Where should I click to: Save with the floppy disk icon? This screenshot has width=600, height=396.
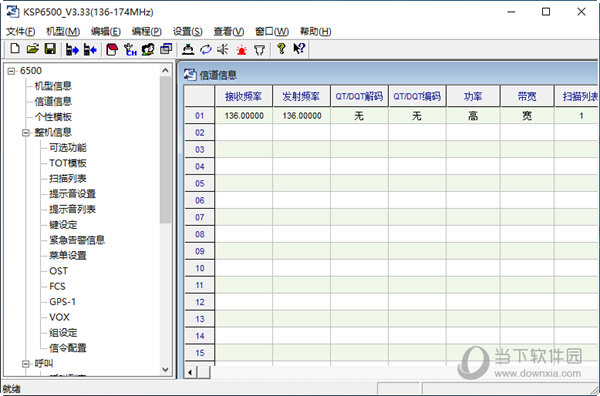[51, 49]
